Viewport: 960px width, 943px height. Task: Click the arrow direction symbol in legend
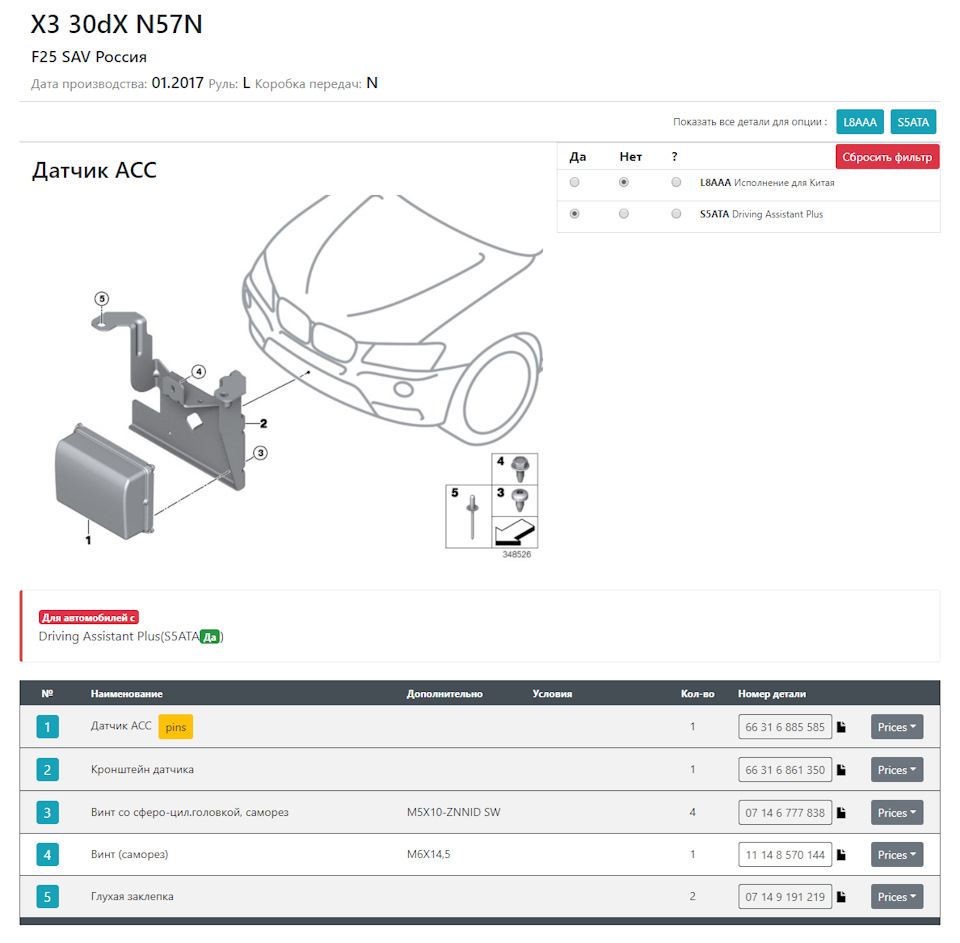(515, 532)
